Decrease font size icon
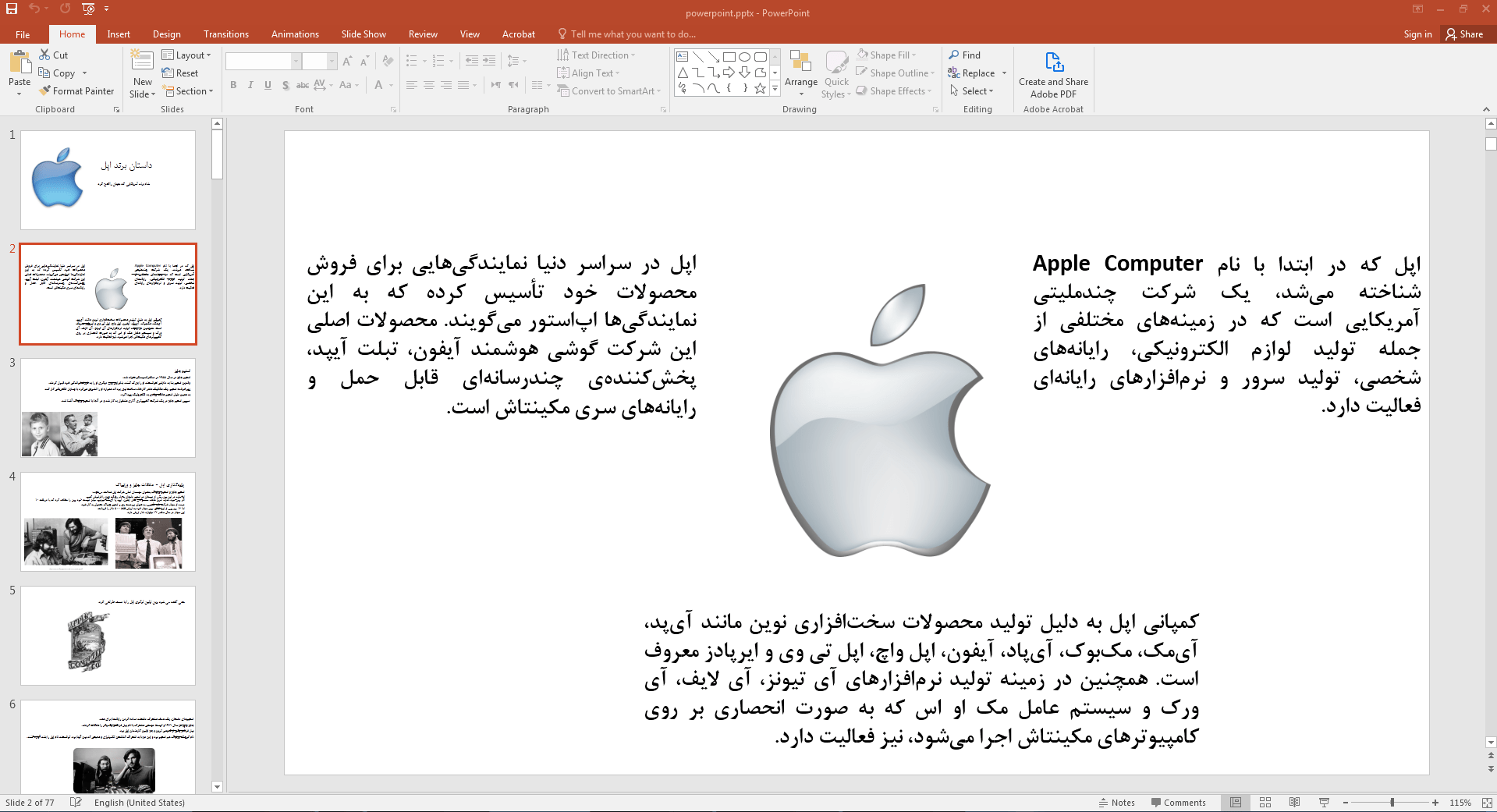This screenshot has width=1497, height=812. [x=364, y=61]
